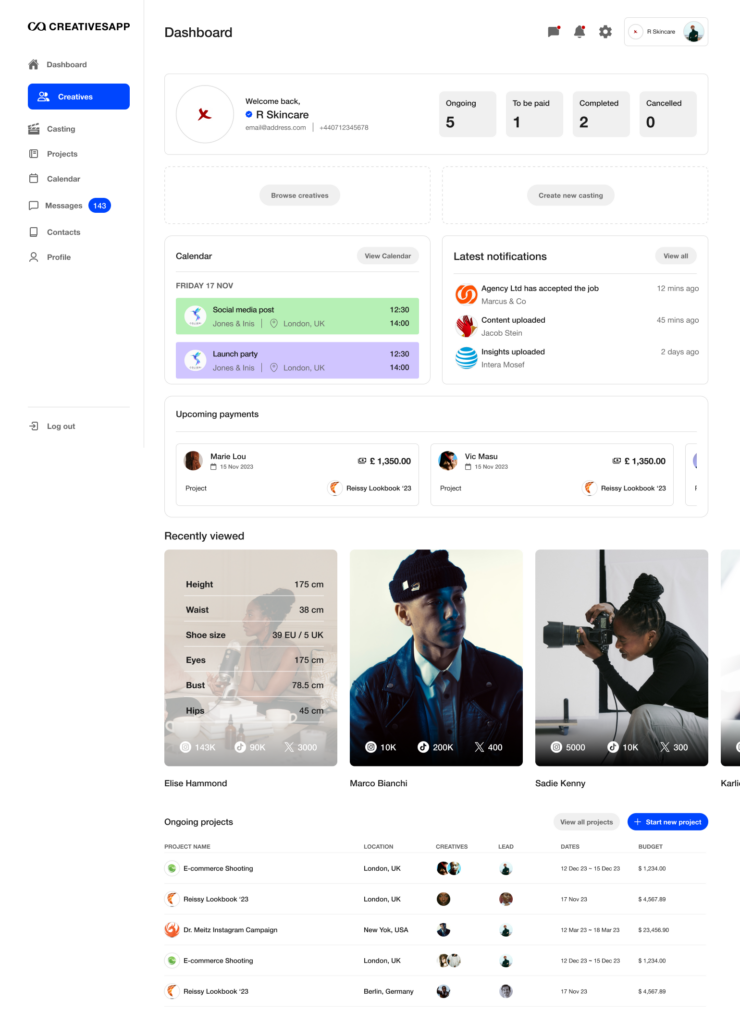Click the Content uploaded notification text
The width and height of the screenshot is (740, 1024).
coord(513,320)
